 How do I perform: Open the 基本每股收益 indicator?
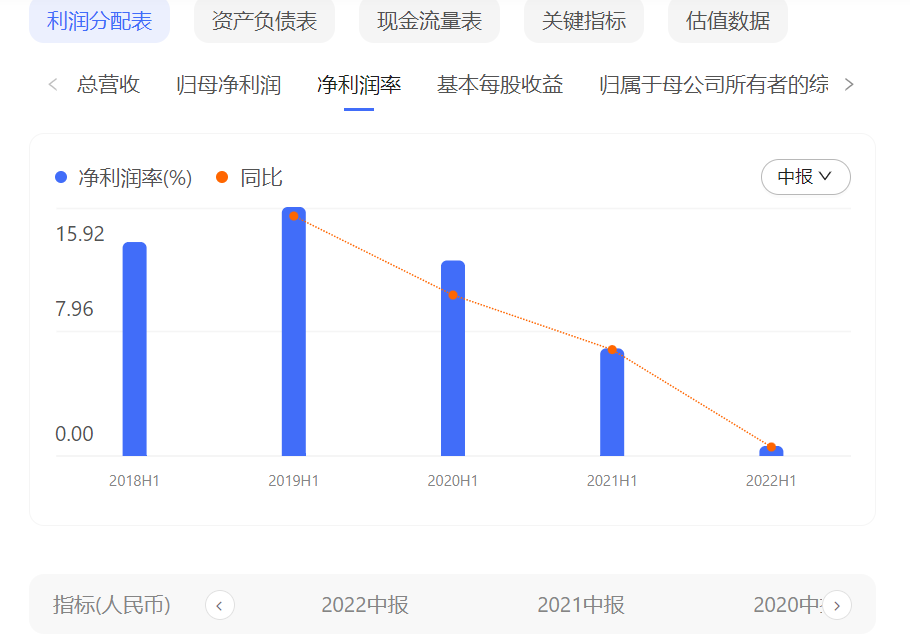pos(498,85)
